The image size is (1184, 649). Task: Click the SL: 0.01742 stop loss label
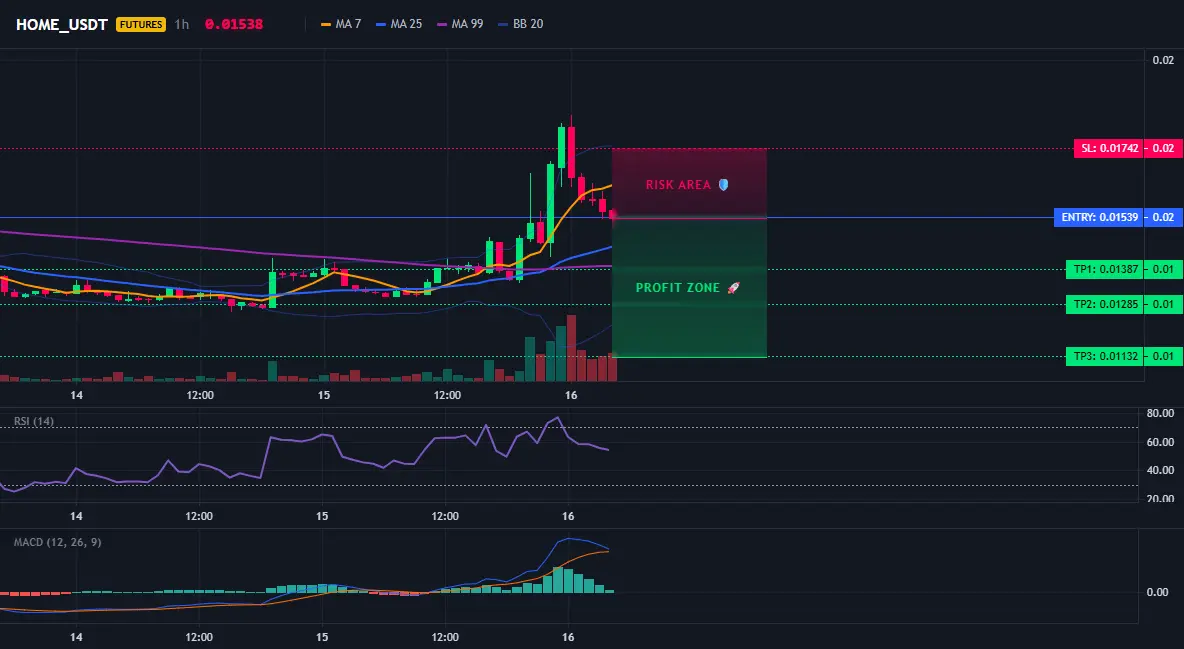(x=1108, y=148)
